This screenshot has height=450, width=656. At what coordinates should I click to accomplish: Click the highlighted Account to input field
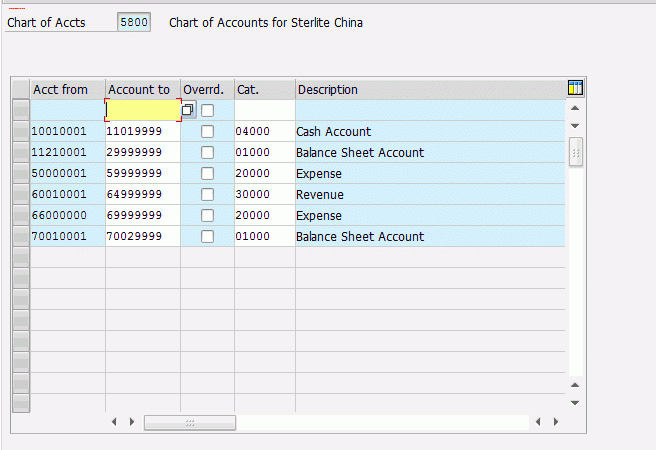143,110
